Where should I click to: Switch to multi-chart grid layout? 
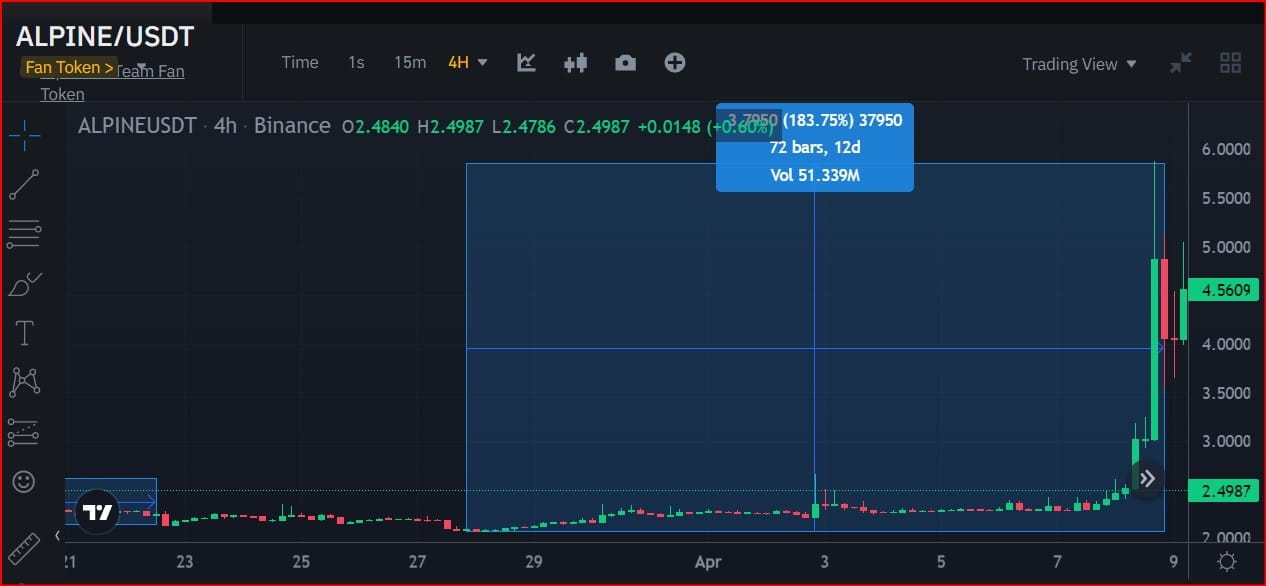1231,63
